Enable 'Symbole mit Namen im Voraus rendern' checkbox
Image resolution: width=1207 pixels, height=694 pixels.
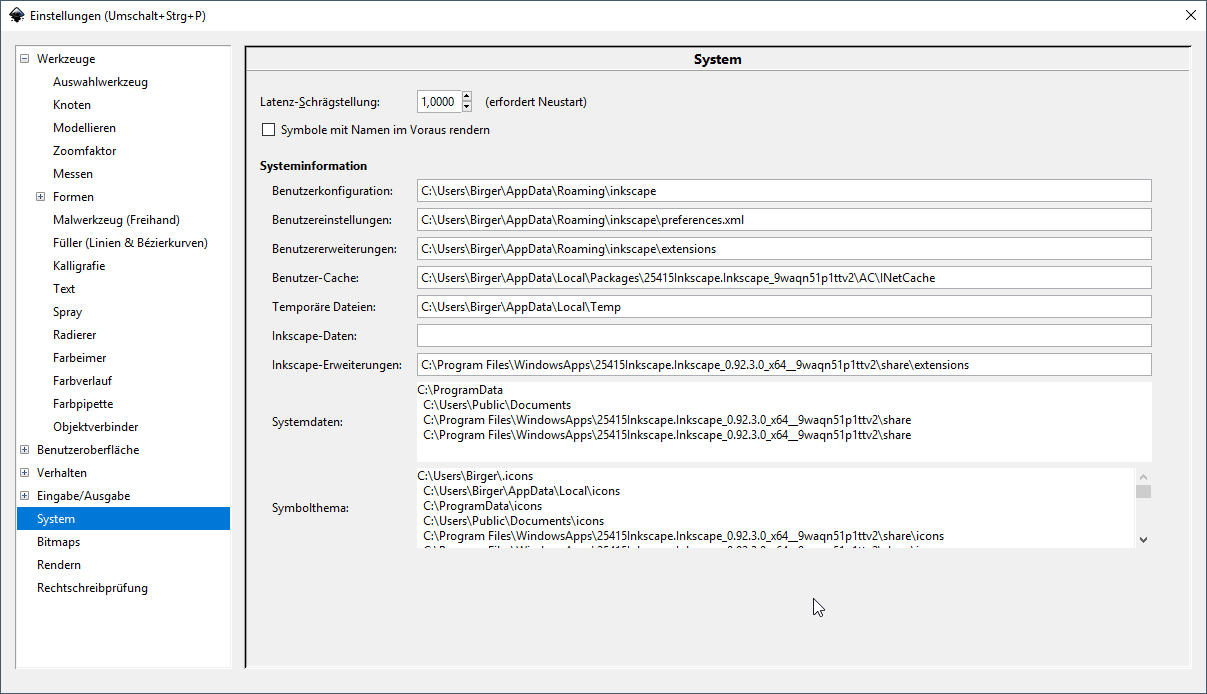[268, 130]
